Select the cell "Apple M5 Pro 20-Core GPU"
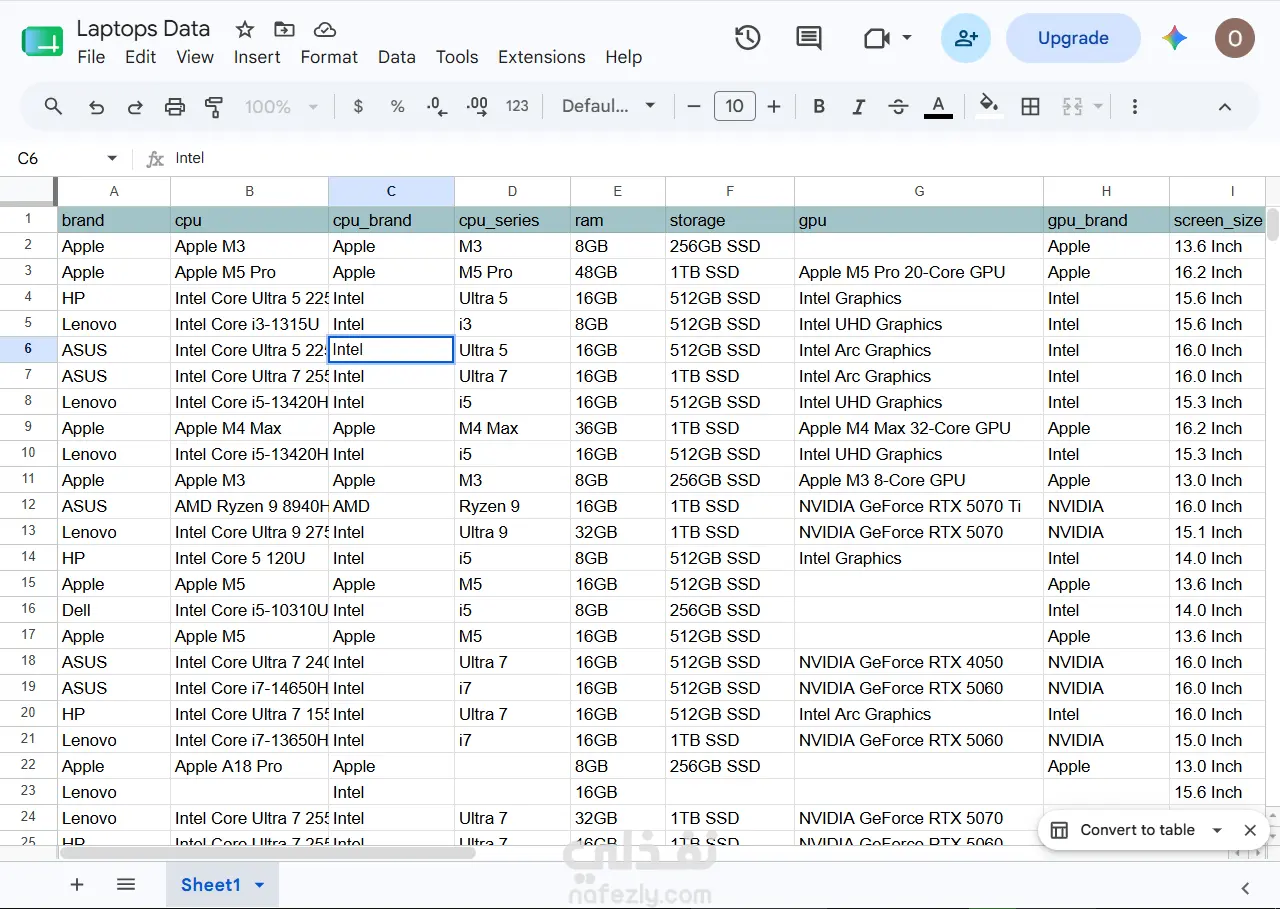This screenshot has width=1280, height=909. click(x=919, y=272)
